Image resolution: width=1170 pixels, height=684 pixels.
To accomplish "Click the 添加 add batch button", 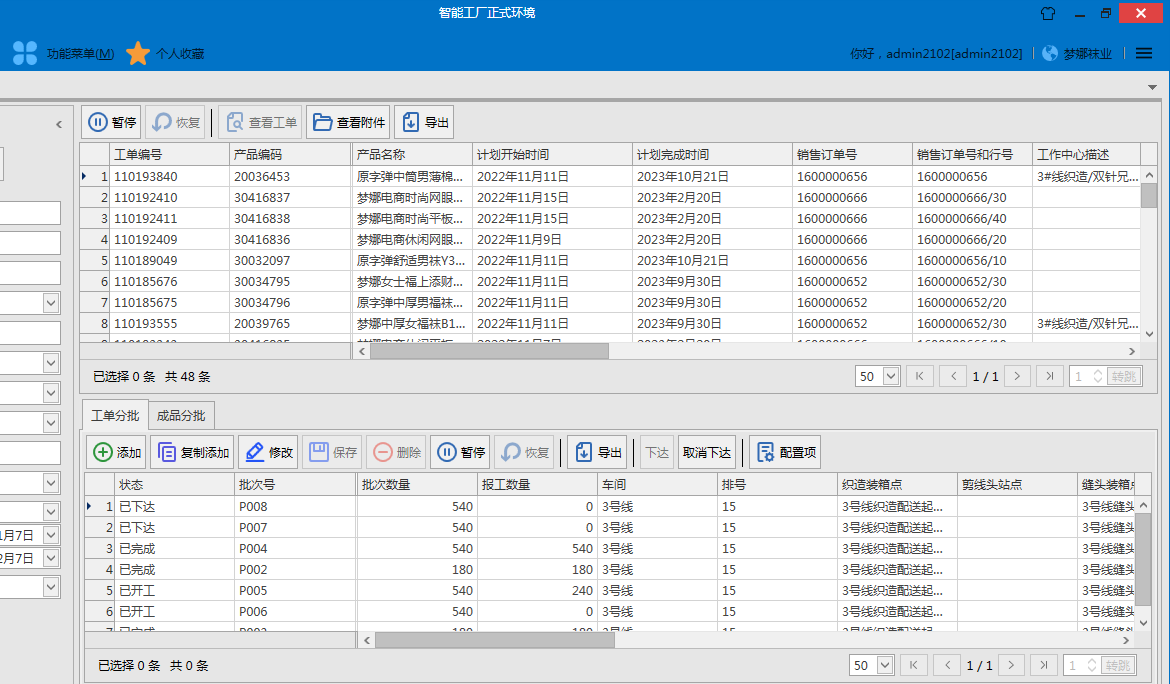I will pyautogui.click(x=117, y=452).
